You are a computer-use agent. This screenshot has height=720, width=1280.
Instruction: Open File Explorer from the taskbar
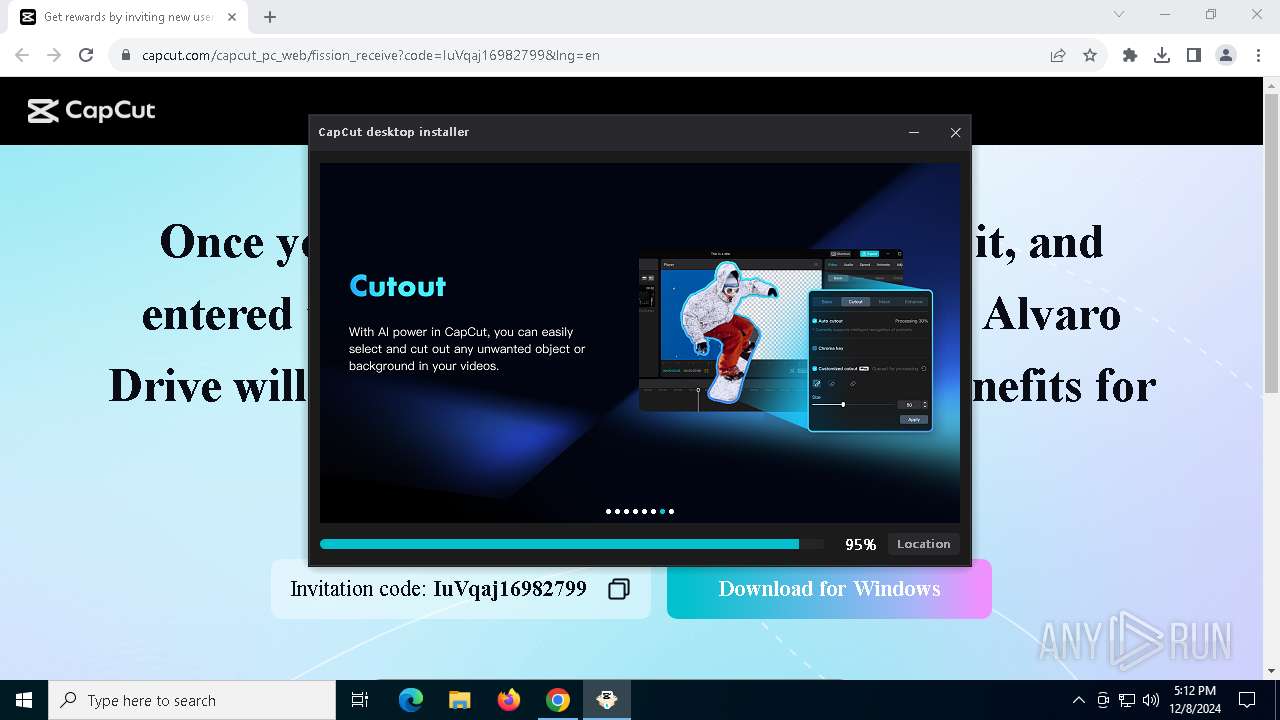click(460, 700)
